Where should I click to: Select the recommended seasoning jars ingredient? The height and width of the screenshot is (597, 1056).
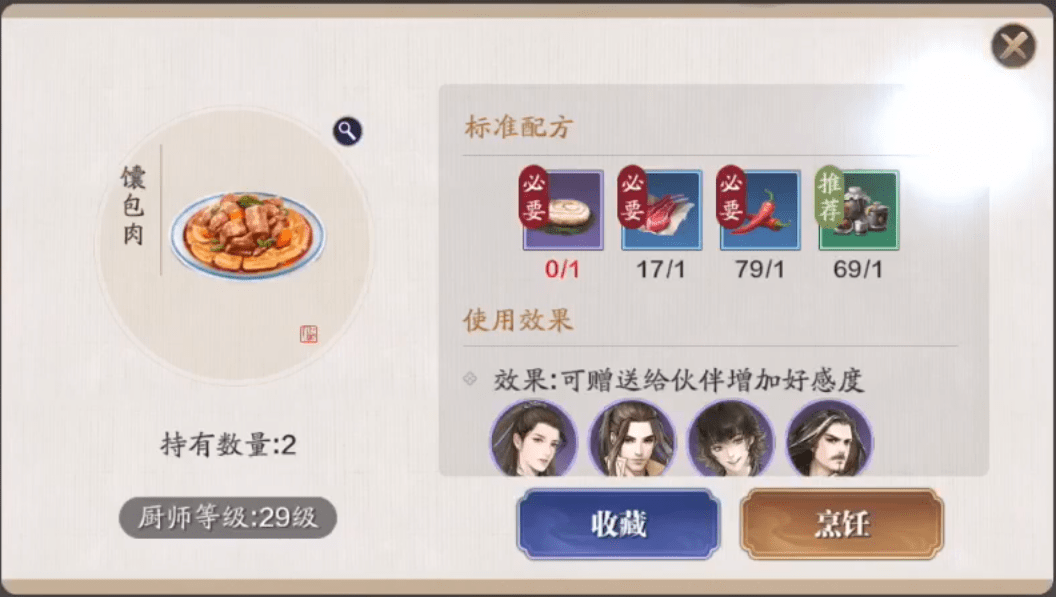(x=859, y=210)
